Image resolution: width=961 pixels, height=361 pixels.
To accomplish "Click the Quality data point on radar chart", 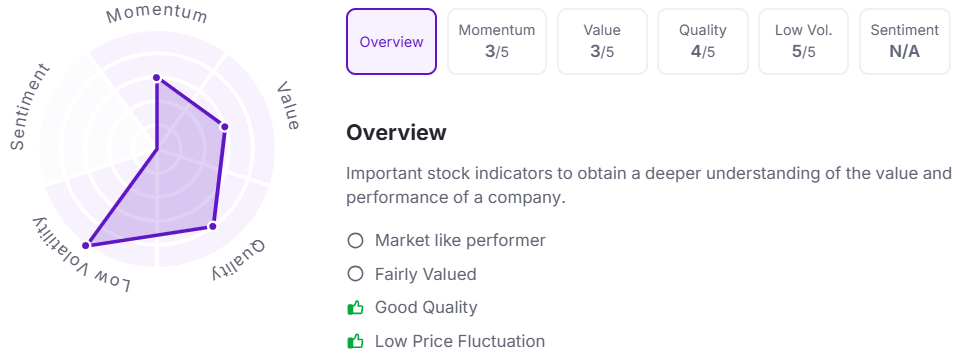I will 213,226.
